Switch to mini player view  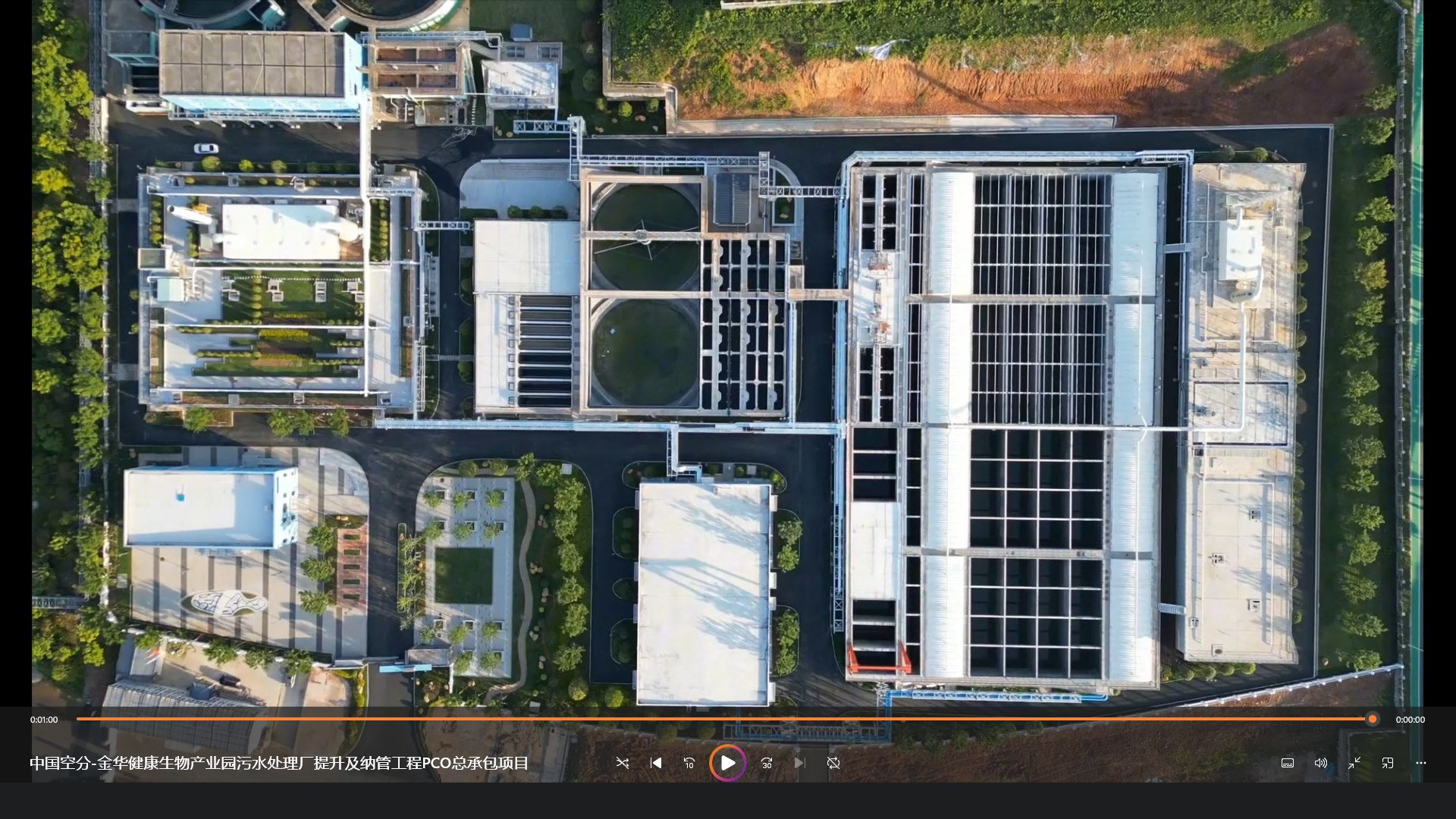click(1388, 763)
